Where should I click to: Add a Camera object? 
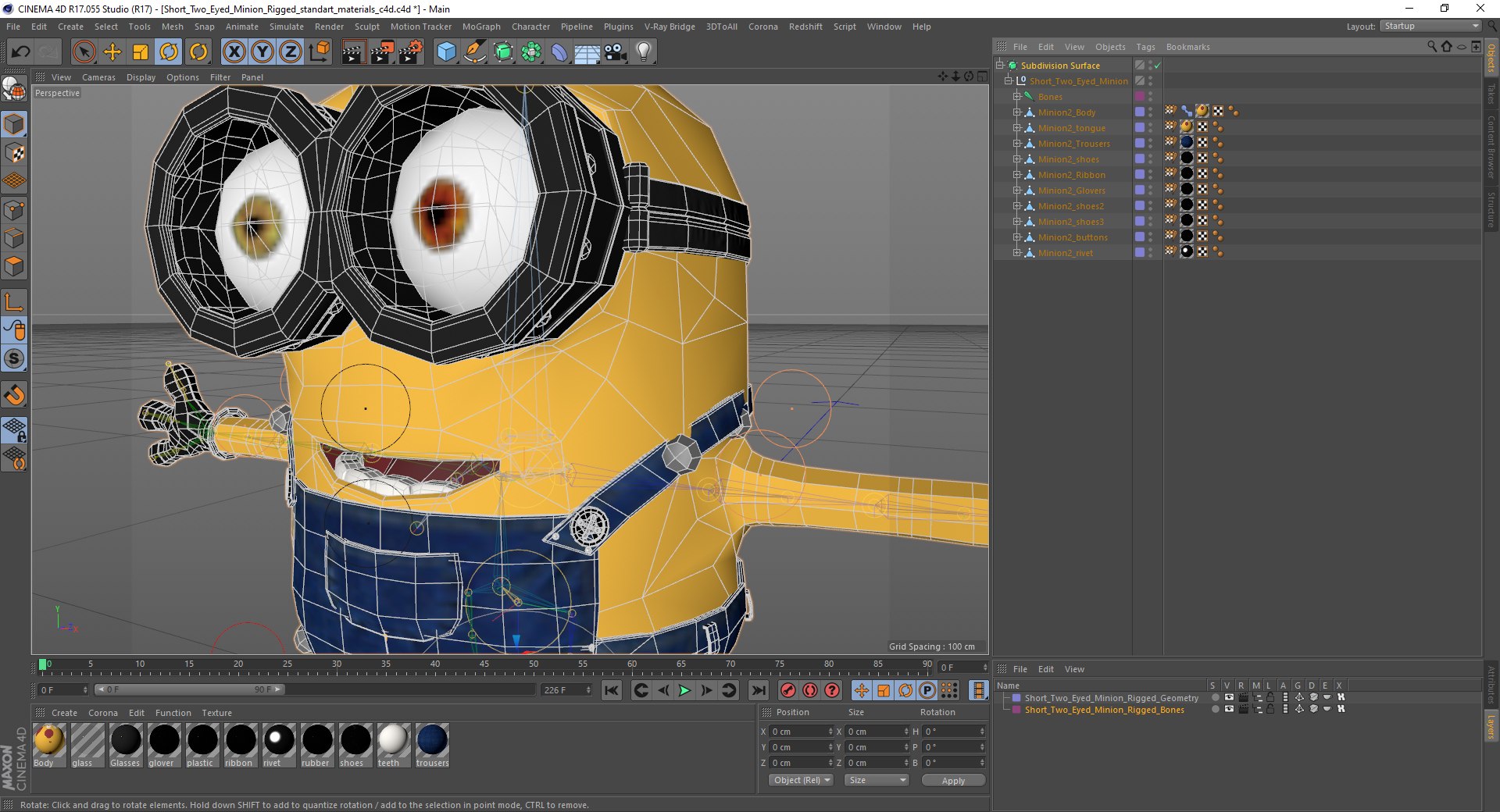pyautogui.click(x=616, y=52)
